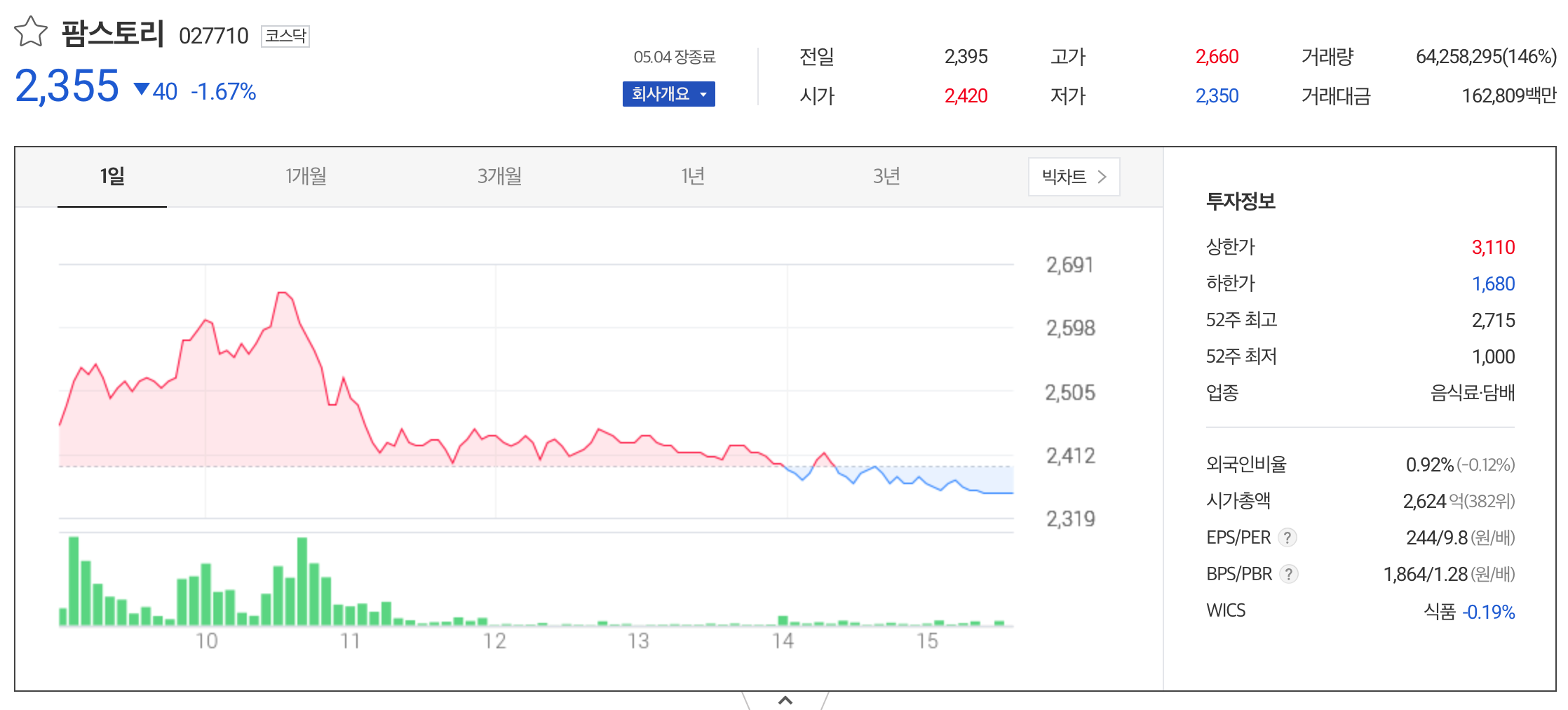1568x710 pixels.
Task: Click the 전일 value 2,395
Action: pyautogui.click(x=966, y=57)
